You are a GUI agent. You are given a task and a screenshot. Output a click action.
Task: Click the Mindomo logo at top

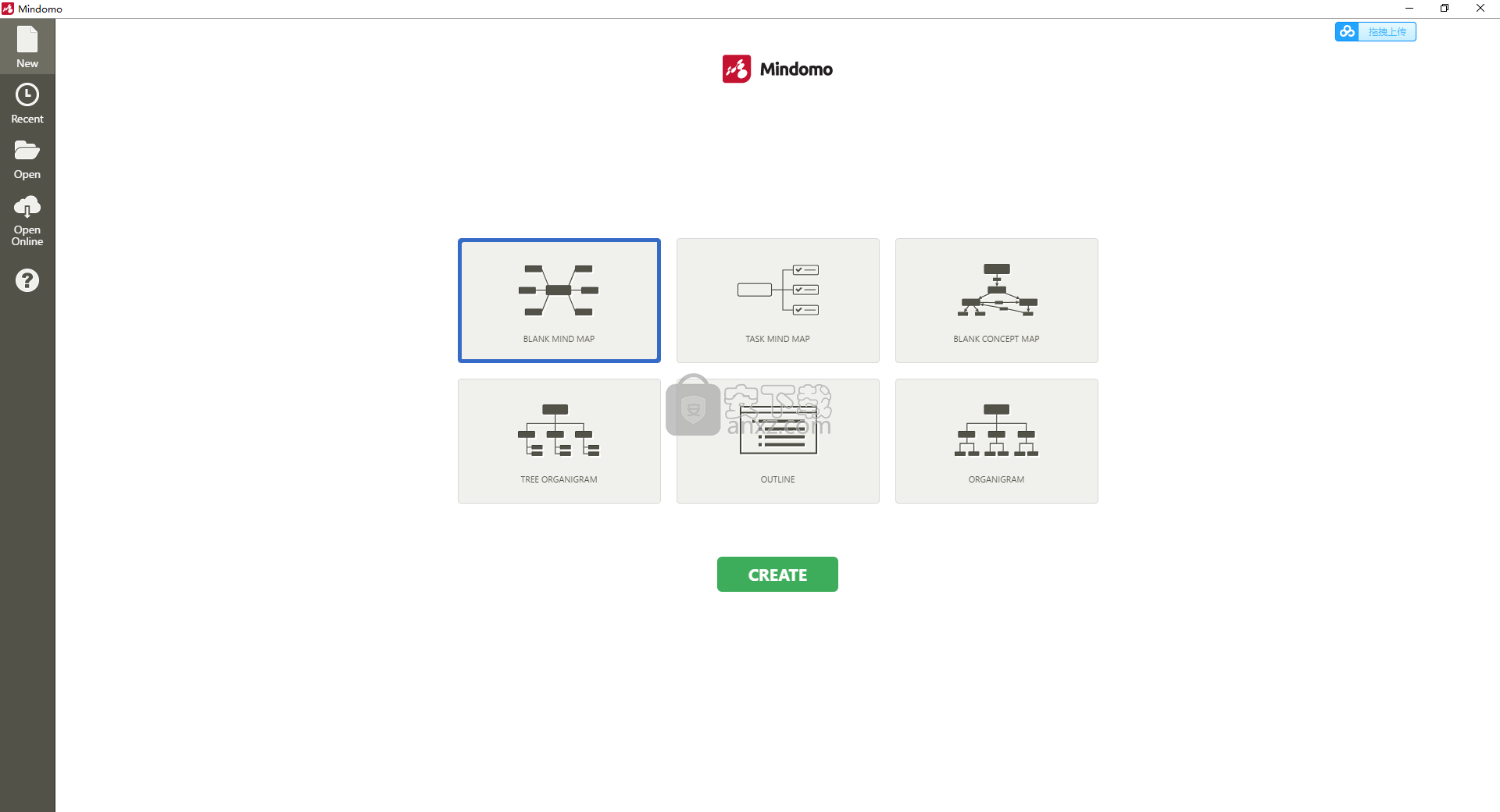(777, 69)
